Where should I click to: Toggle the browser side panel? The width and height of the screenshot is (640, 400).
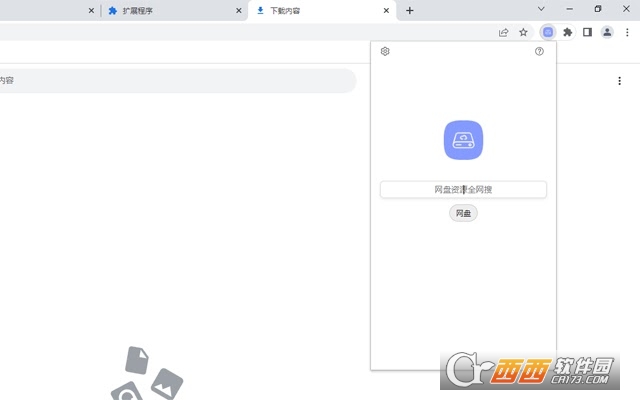587,32
